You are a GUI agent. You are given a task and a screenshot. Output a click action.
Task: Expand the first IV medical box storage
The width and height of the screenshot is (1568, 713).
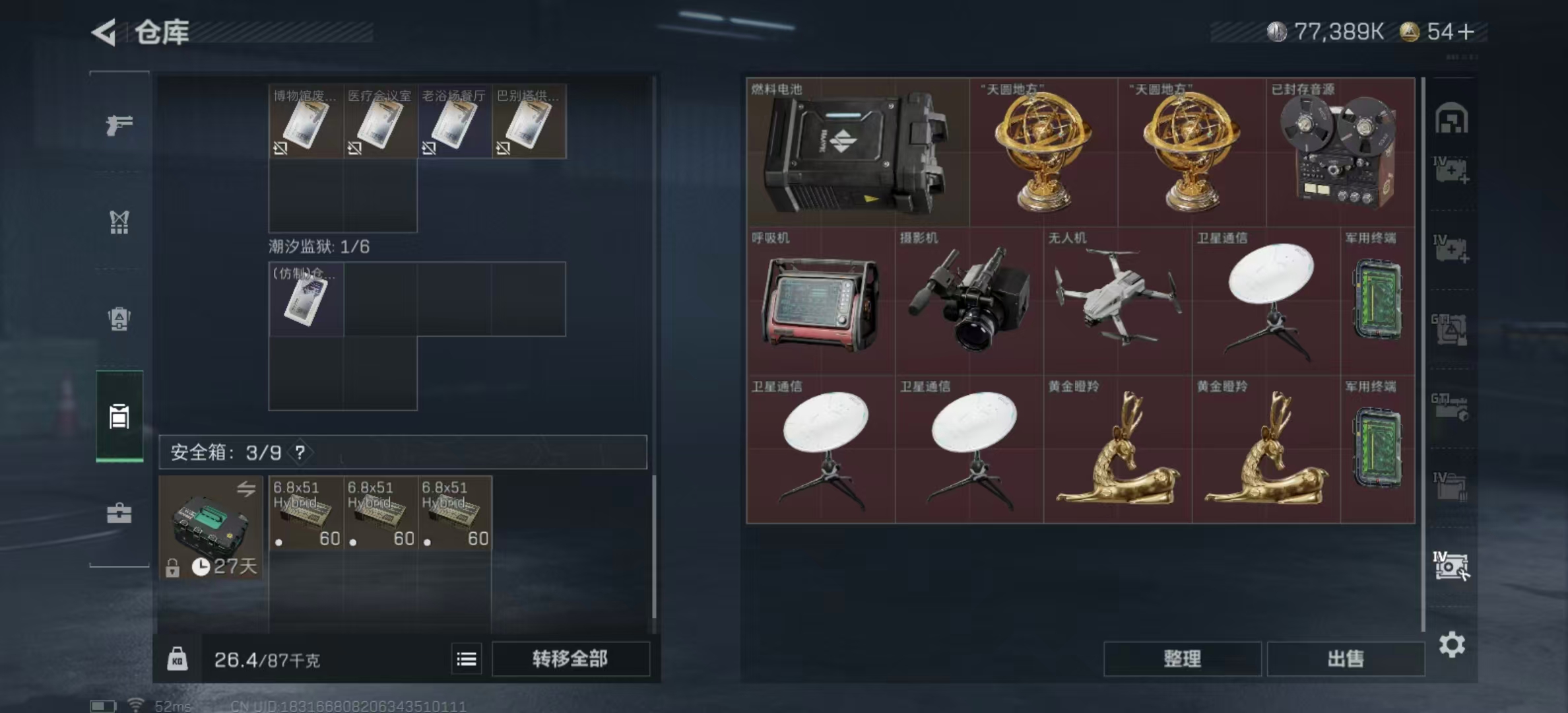[1451, 171]
